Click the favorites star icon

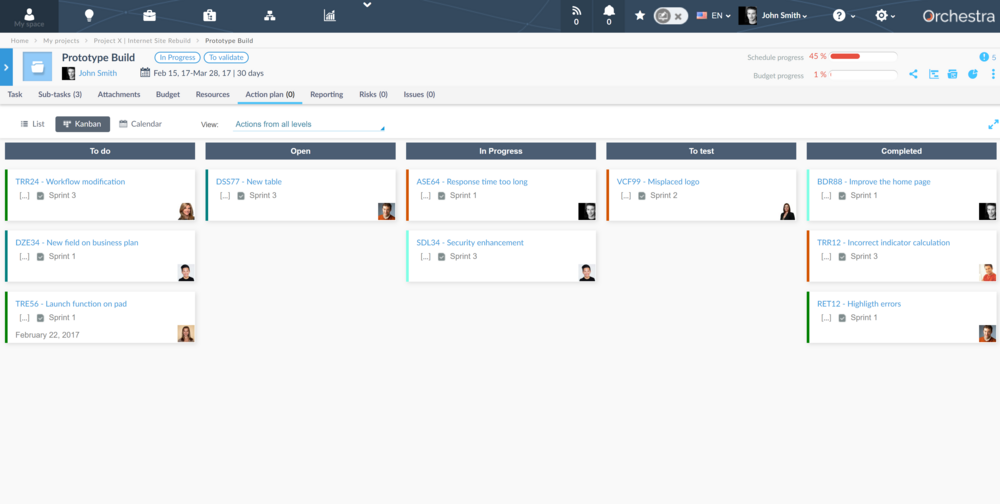click(x=640, y=16)
